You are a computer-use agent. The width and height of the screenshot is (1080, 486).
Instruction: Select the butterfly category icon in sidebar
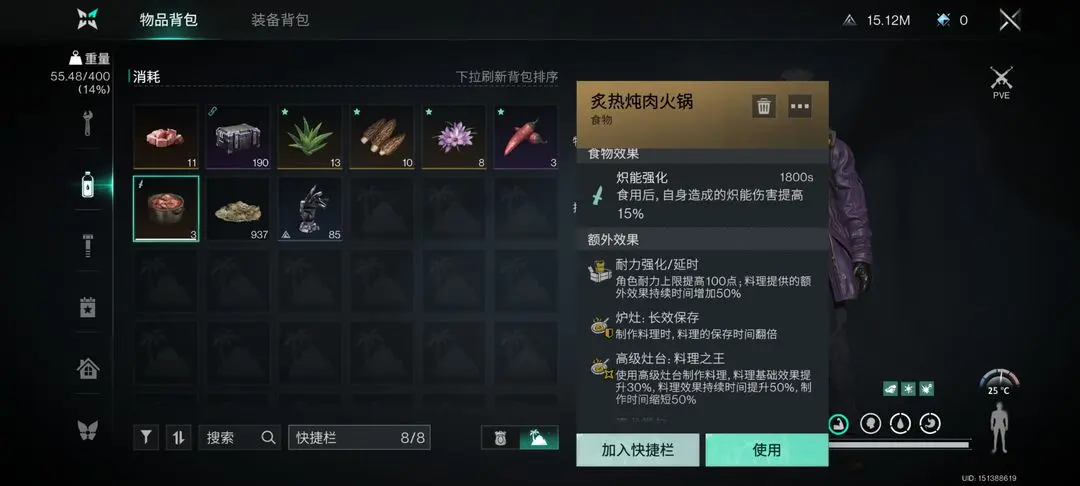[87, 430]
